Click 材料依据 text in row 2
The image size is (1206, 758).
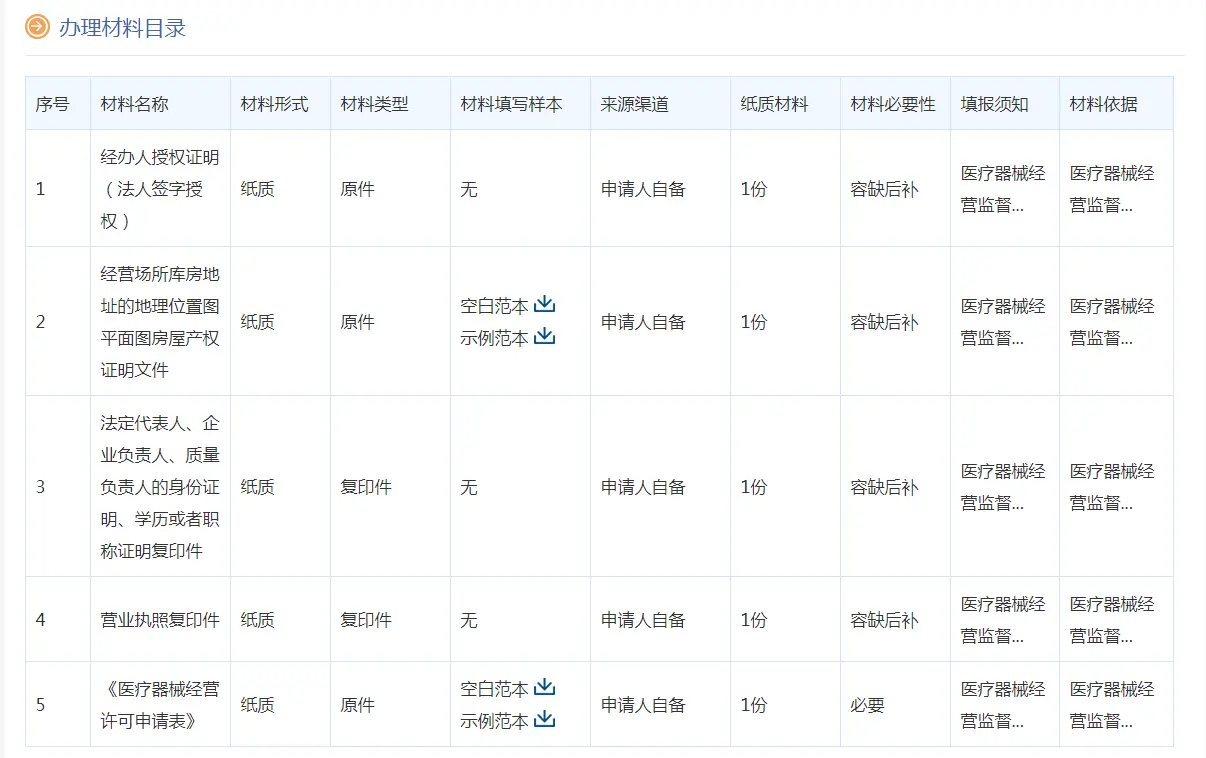click(x=1112, y=322)
